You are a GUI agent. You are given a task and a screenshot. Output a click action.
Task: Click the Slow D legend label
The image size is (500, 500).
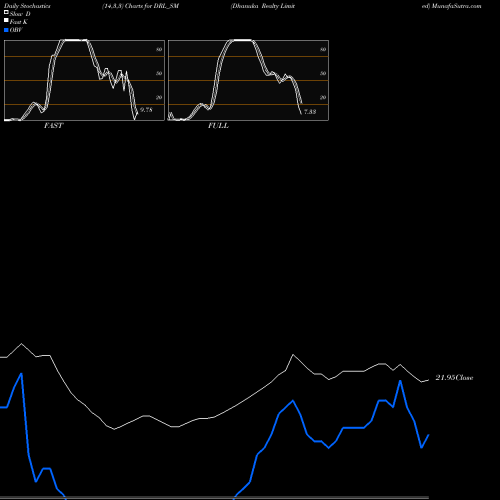click(20, 14)
